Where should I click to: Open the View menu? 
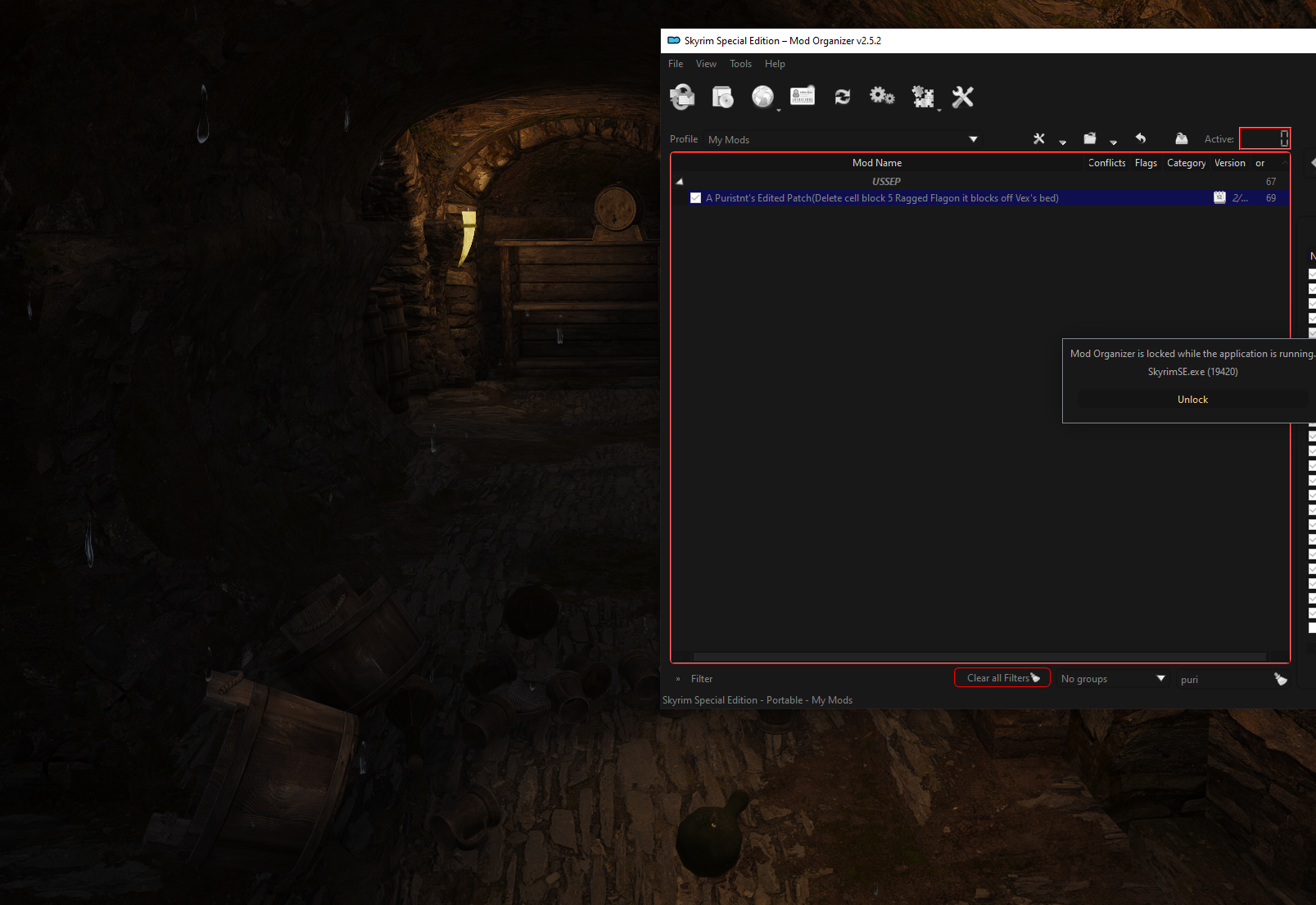coord(706,64)
